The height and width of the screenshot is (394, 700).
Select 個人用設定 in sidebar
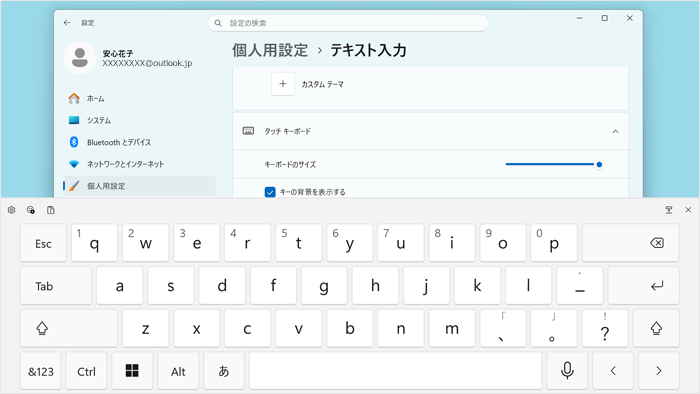pyautogui.click(x=139, y=186)
